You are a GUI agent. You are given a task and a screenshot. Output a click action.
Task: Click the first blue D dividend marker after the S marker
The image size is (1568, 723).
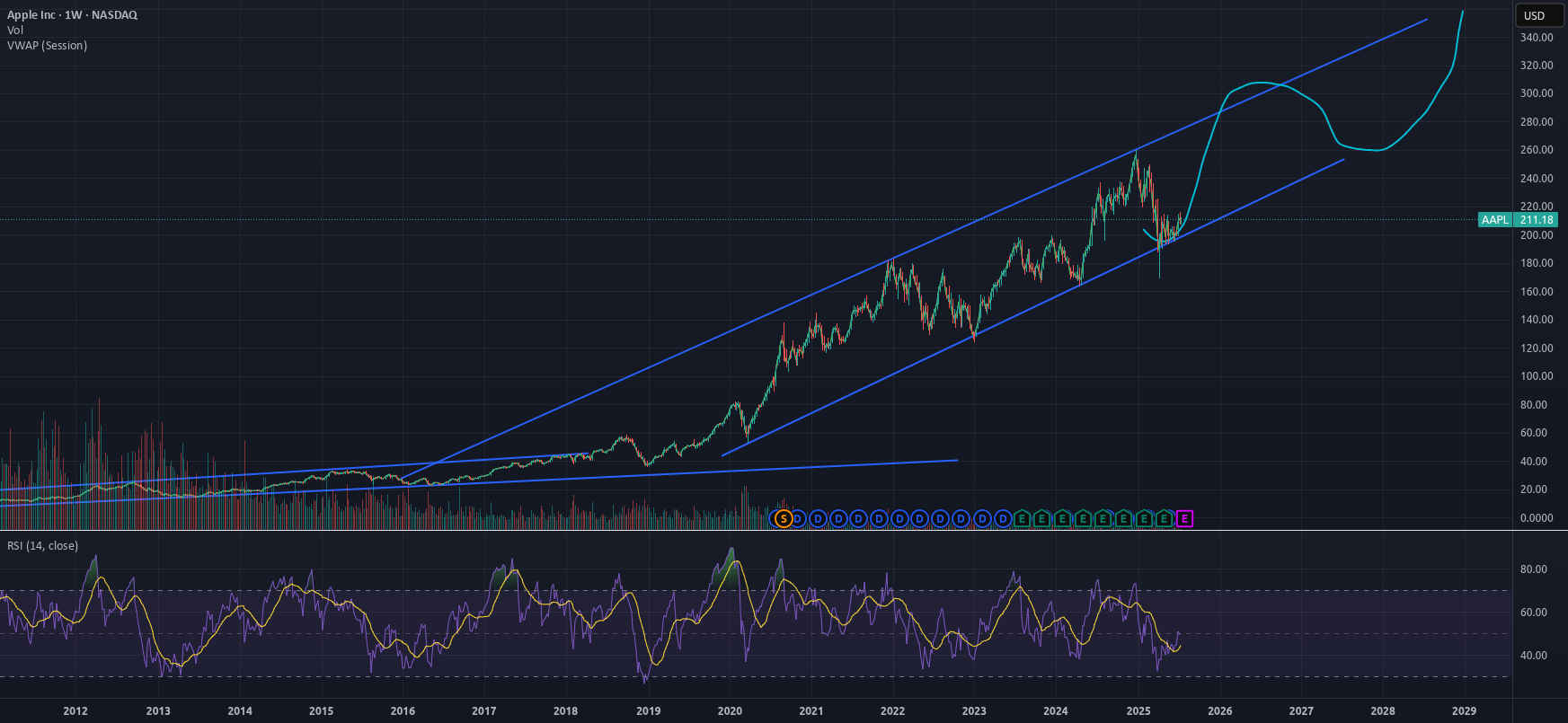[x=798, y=518]
